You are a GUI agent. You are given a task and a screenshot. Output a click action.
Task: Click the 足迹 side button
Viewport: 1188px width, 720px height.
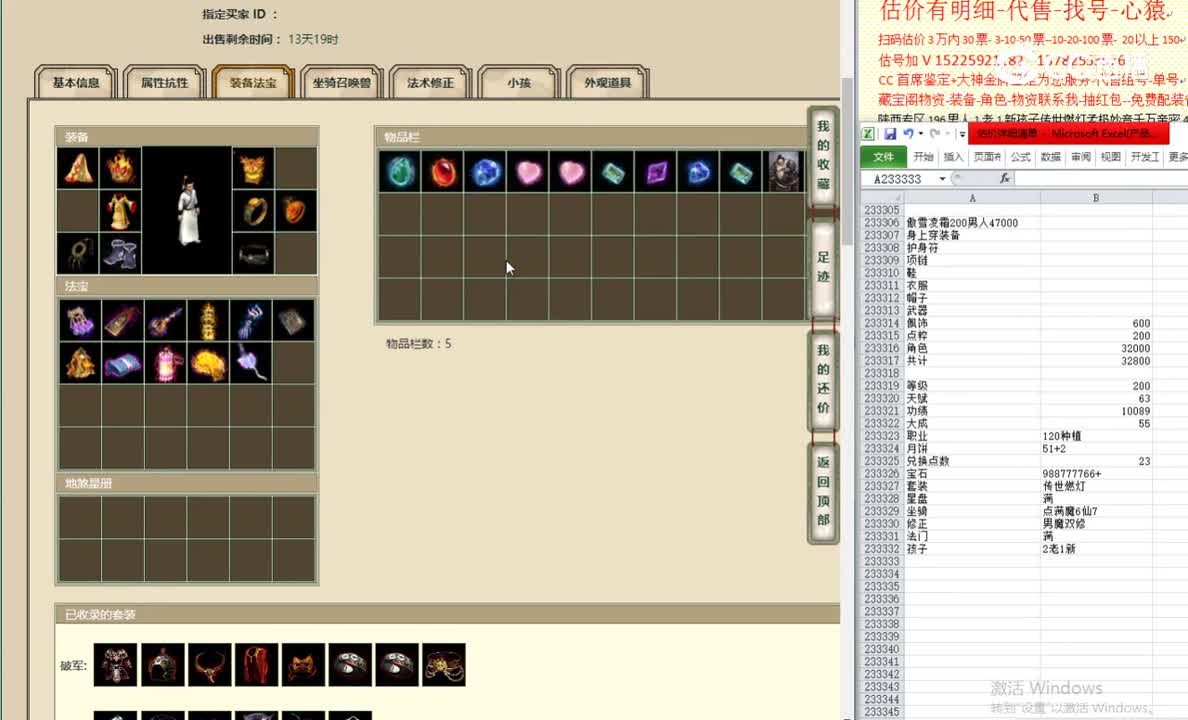click(x=823, y=267)
